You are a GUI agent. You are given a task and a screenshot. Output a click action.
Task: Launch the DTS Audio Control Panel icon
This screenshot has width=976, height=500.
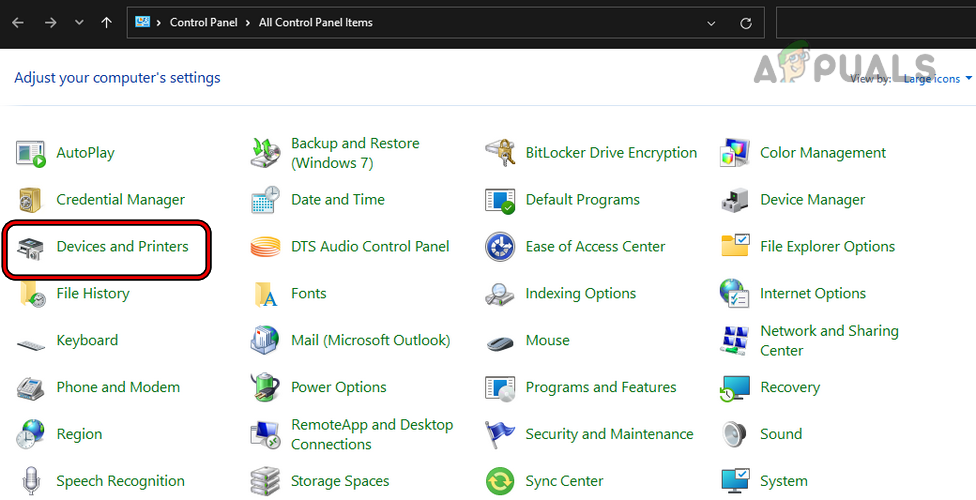[x=266, y=247]
